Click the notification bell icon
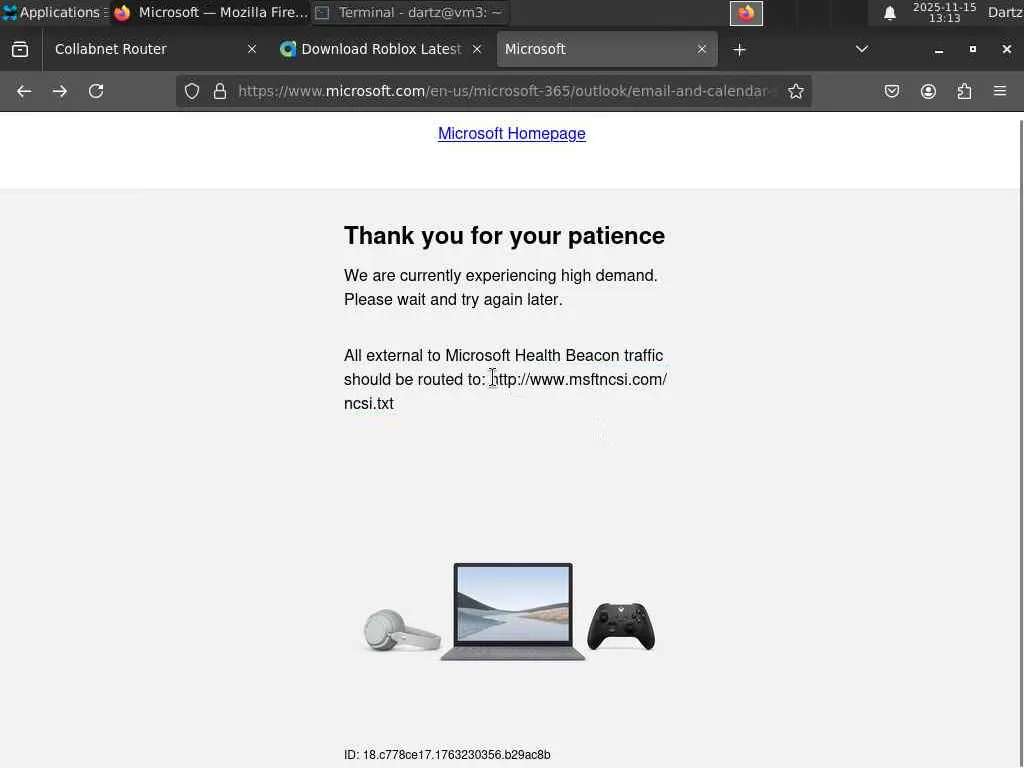Viewport: 1024px width, 768px height. pyautogui.click(x=889, y=13)
